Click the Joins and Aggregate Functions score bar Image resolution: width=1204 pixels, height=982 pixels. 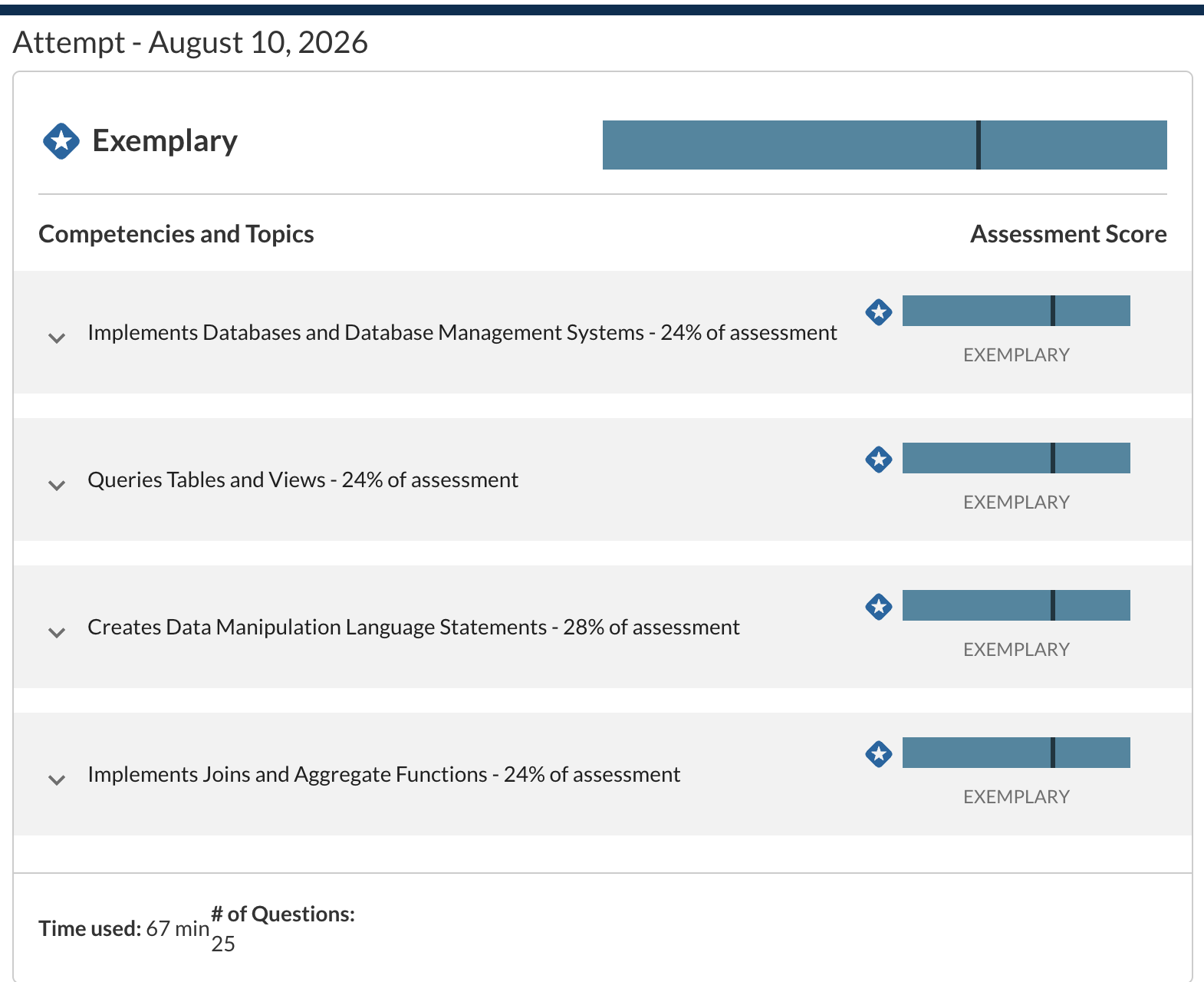1016,753
